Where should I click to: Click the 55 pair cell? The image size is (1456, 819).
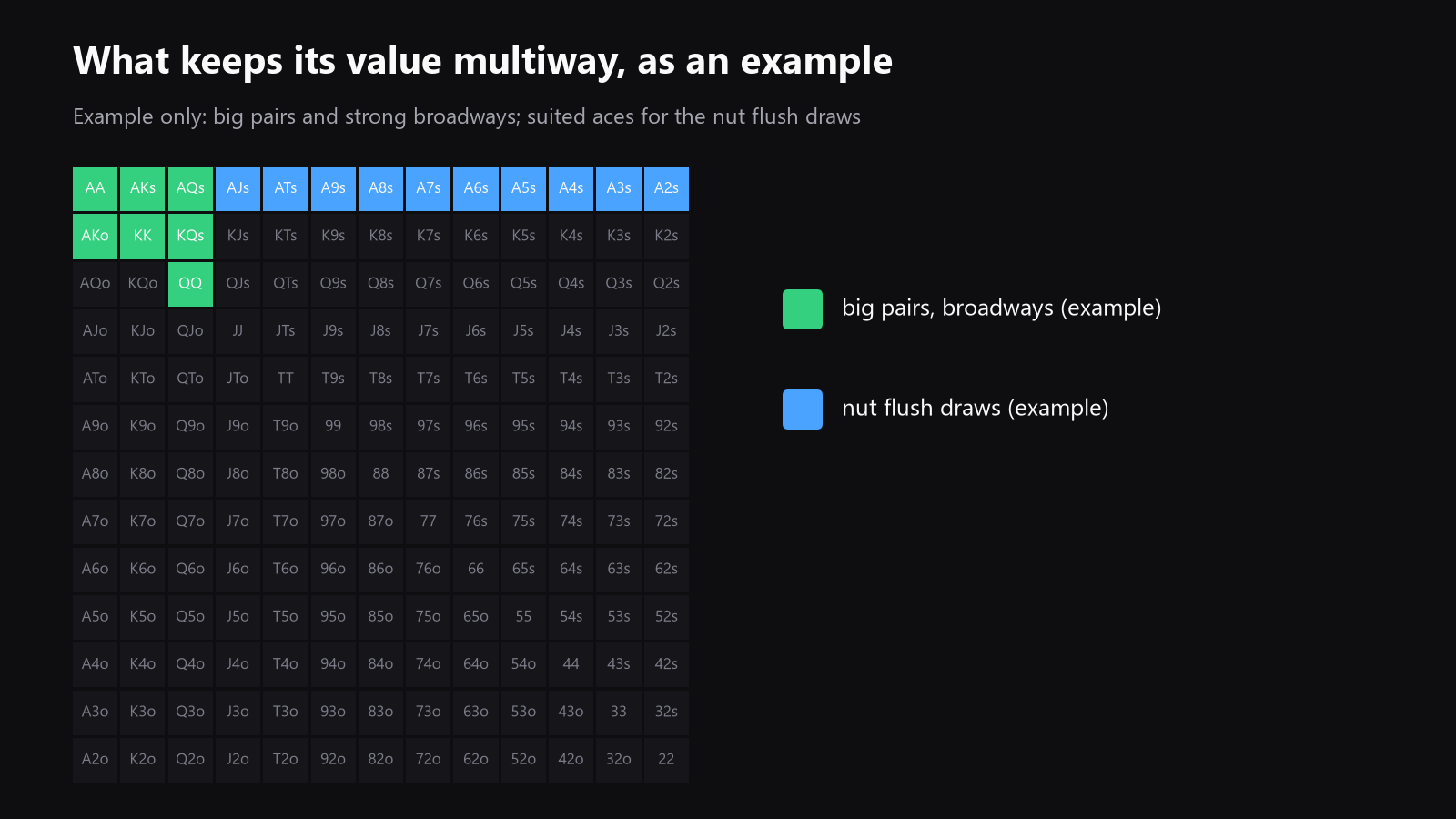523,617
